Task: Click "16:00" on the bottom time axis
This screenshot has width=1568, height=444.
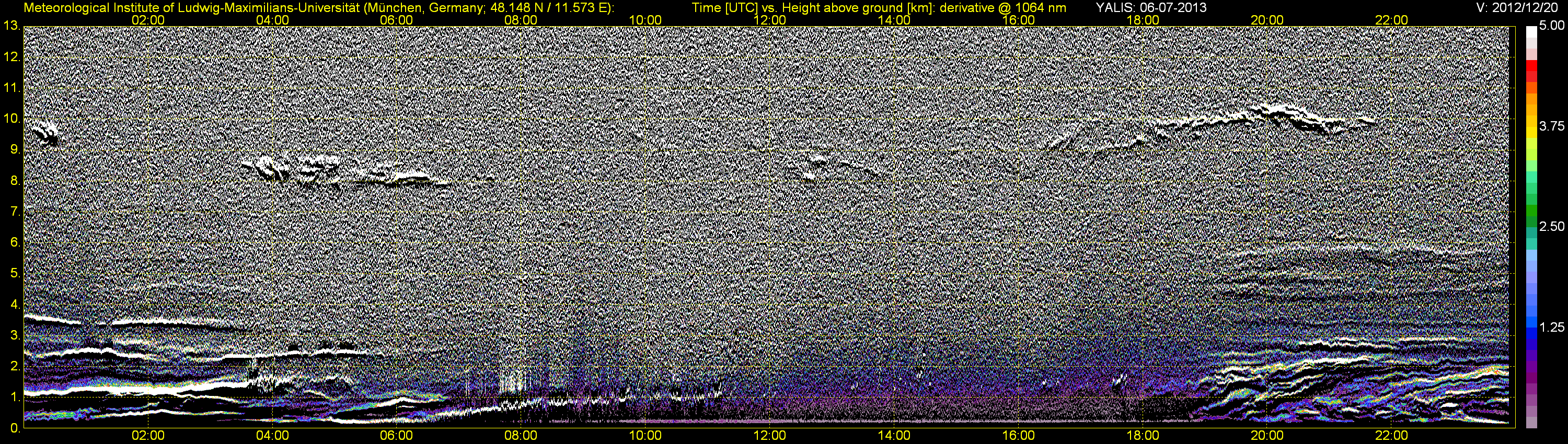Action: 1019,436
